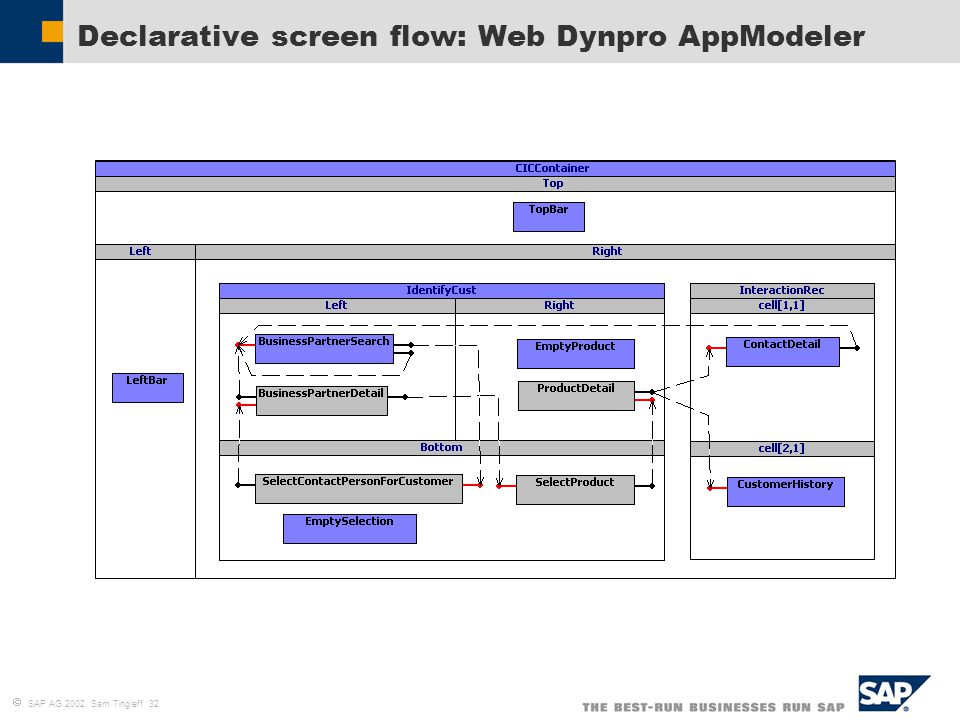Click the Bottom area header
Viewport: 960px width, 720px height.
(441, 448)
